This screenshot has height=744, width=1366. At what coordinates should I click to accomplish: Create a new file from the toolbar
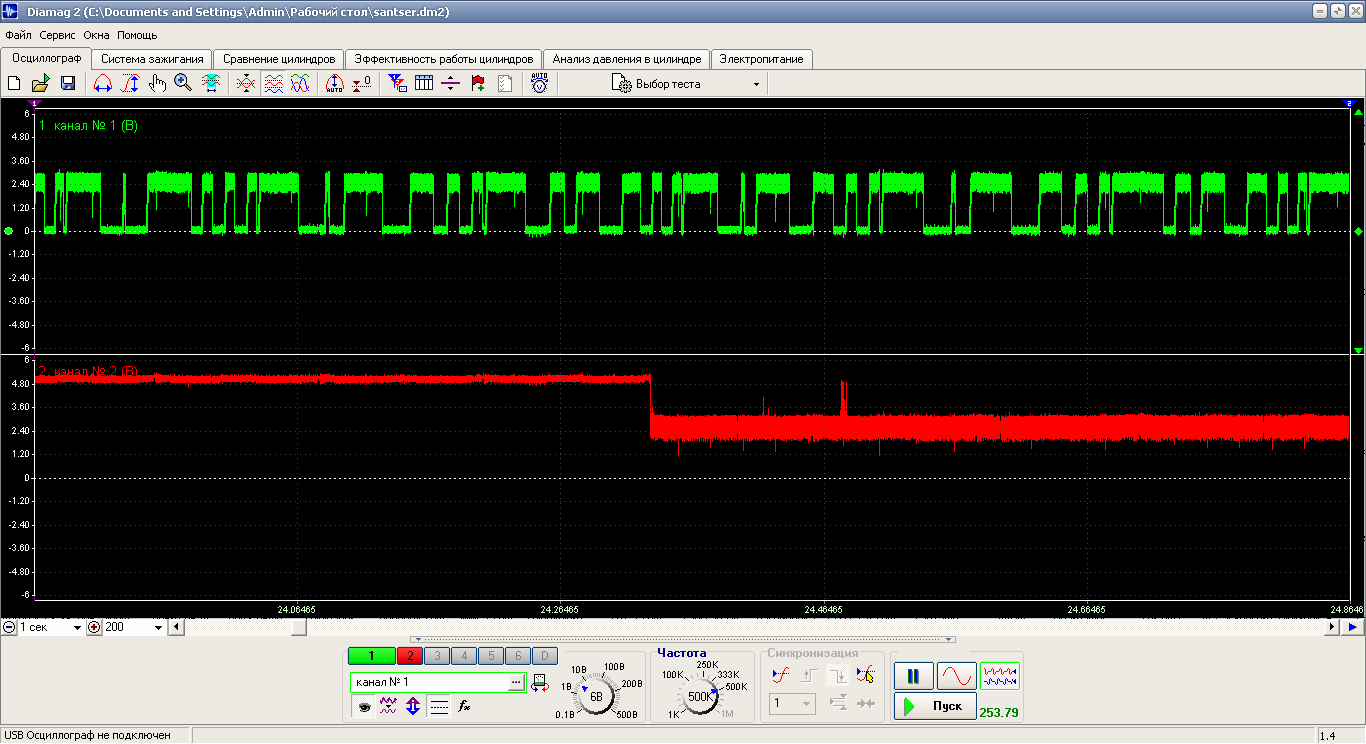pos(14,84)
